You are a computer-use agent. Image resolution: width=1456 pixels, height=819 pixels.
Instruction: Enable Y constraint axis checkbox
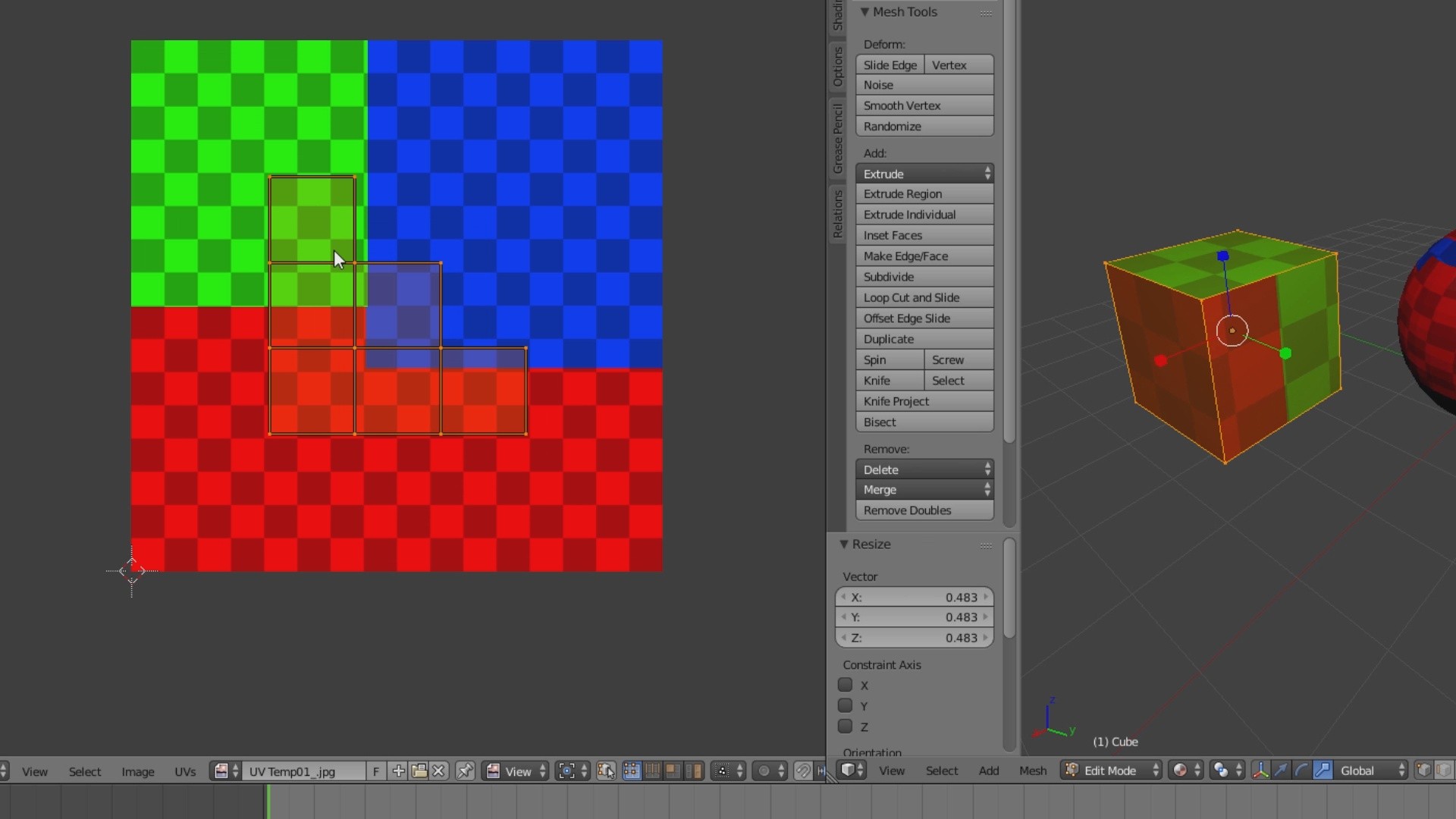(x=845, y=706)
